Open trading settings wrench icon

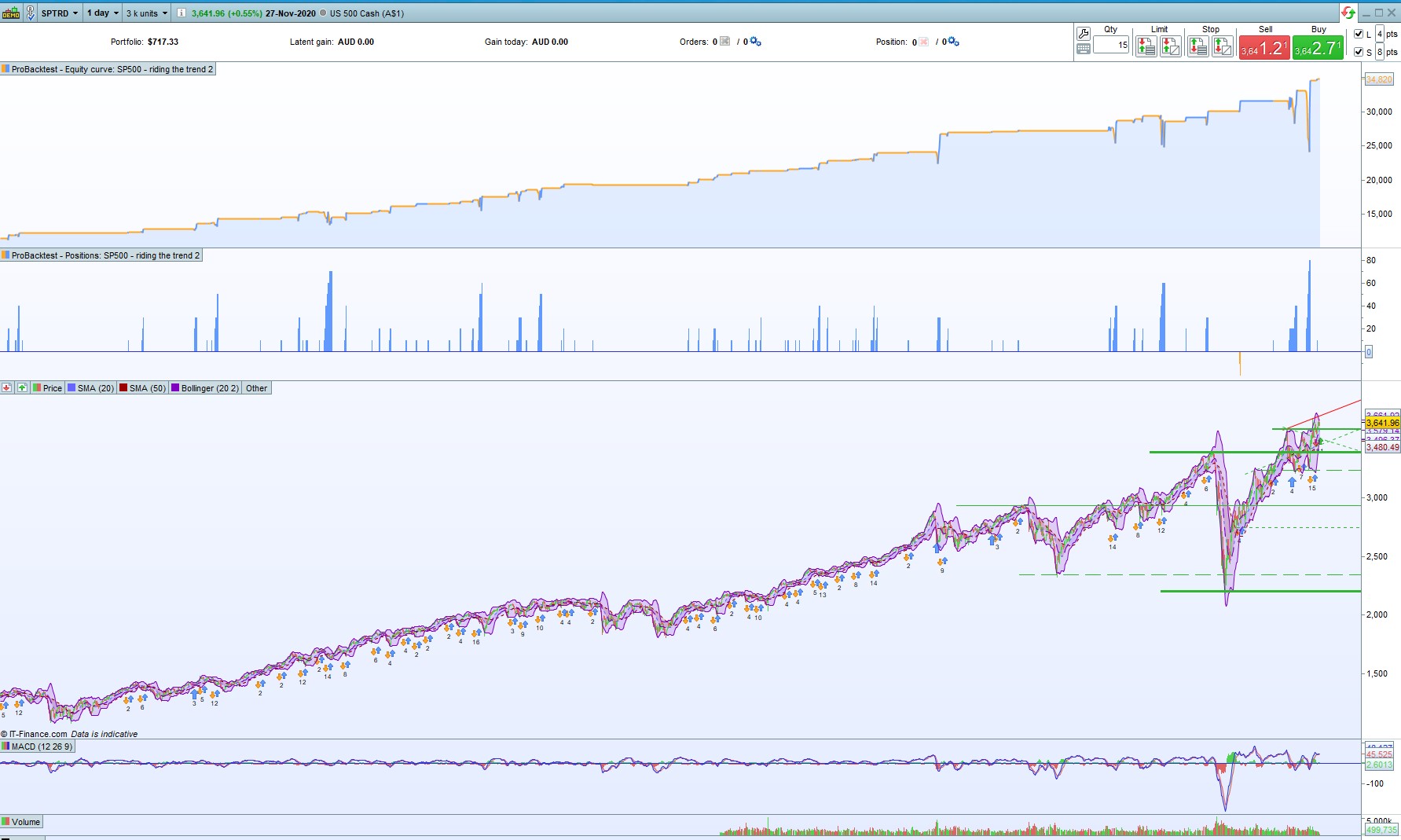click(1083, 33)
